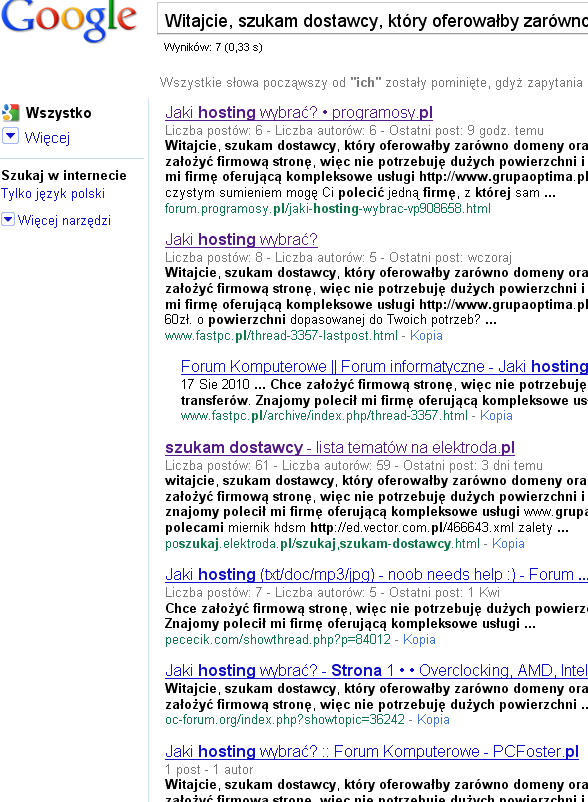Image resolution: width=588 pixels, height=802 pixels.
Task: Click 'Liczba postów: 8 - Liczba autorów: 5' line
Action: click(x=338, y=257)
